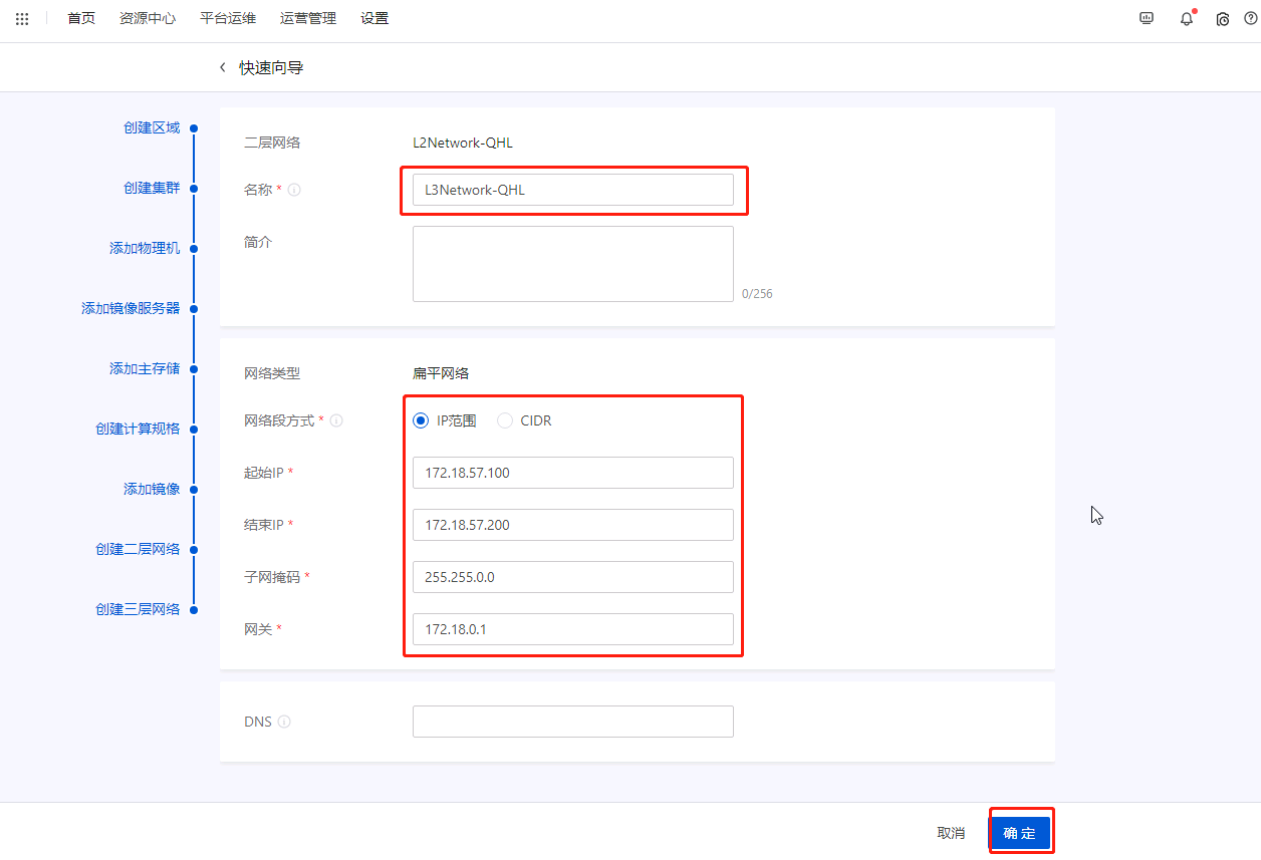The image size is (1261, 860).
Task: Click the 确定 confirm button
Action: click(x=1020, y=831)
